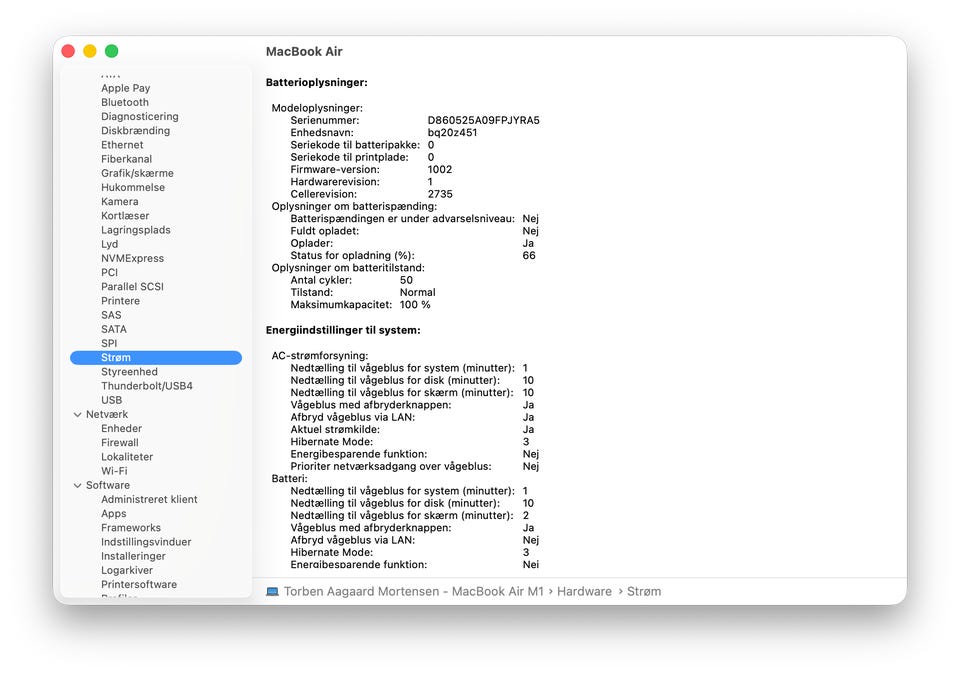Click the Batterioplysninger heading

click(317, 83)
